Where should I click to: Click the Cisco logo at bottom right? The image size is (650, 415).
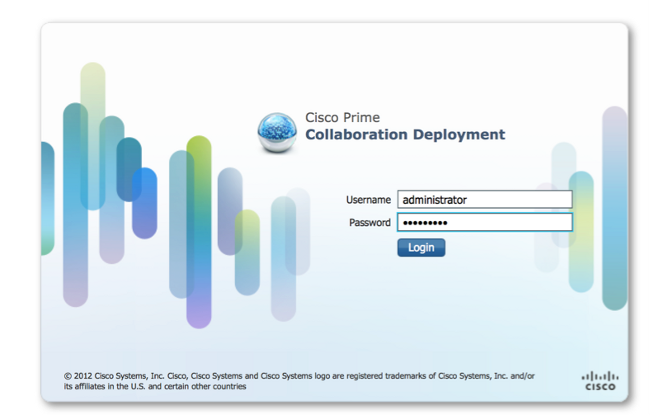coord(600,381)
